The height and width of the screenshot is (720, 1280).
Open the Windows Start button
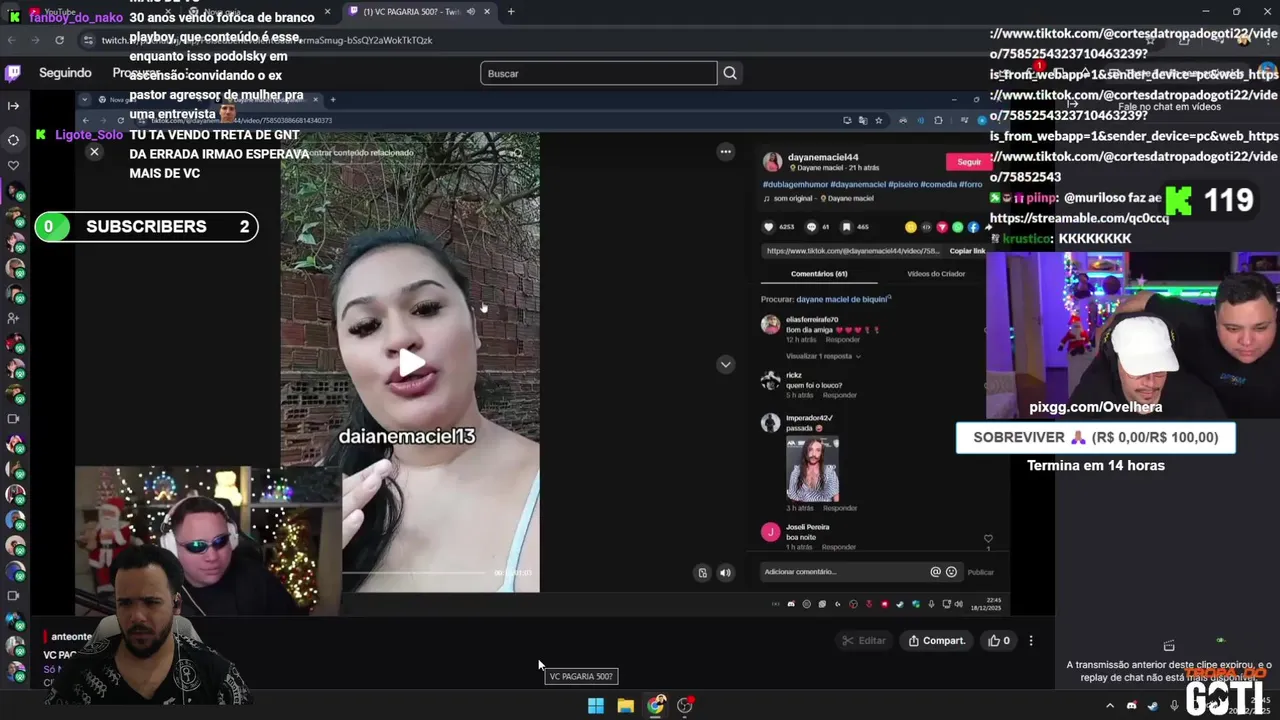point(595,706)
